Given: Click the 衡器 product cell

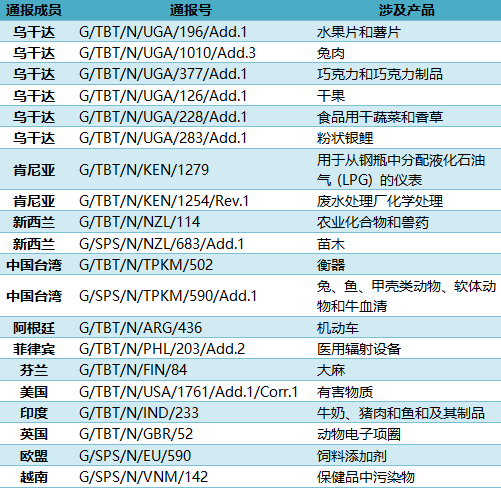Looking at the screenshot, I should click(331, 265).
